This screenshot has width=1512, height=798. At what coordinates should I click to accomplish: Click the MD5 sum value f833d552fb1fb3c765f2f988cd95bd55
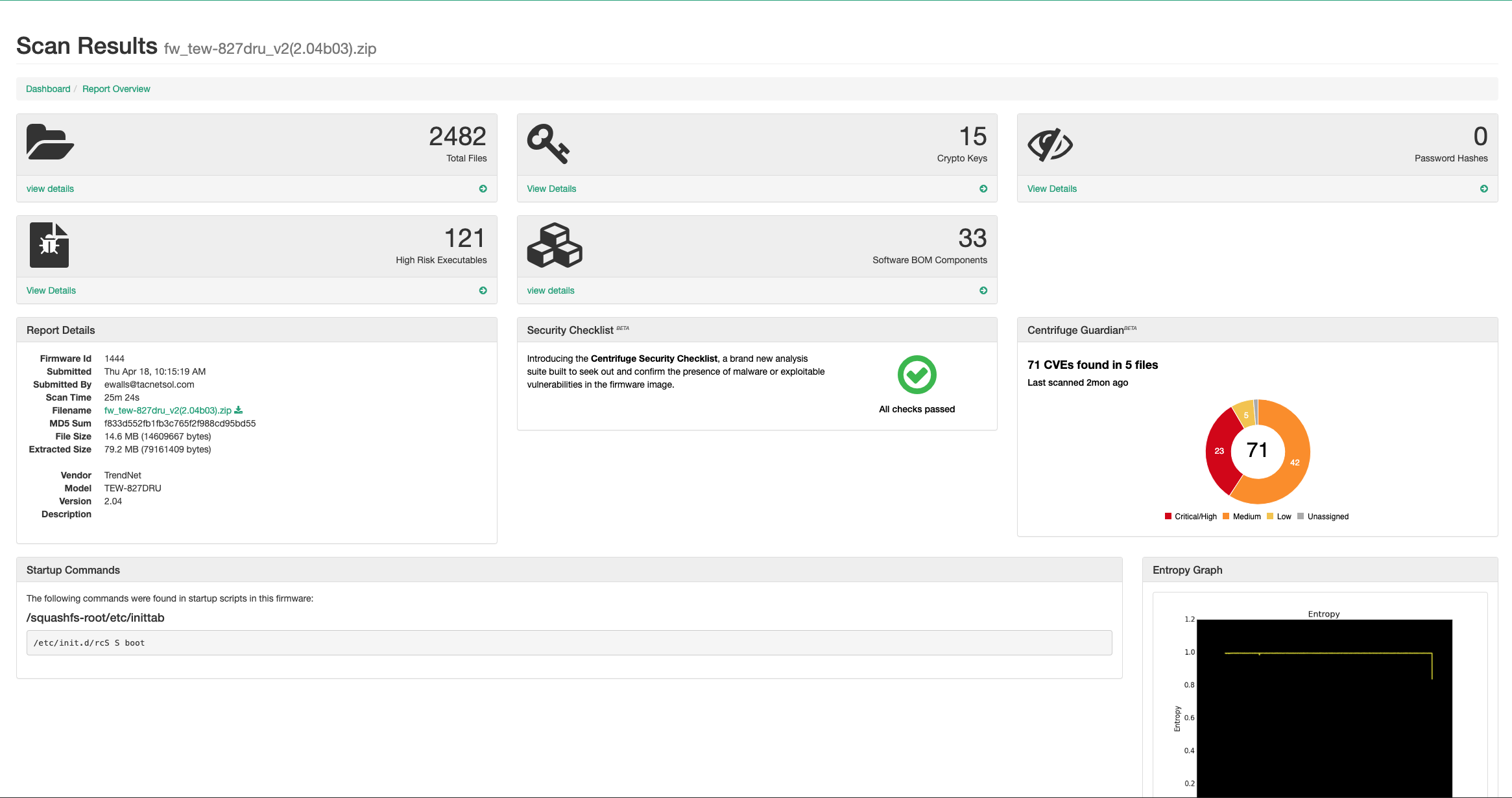(x=180, y=423)
